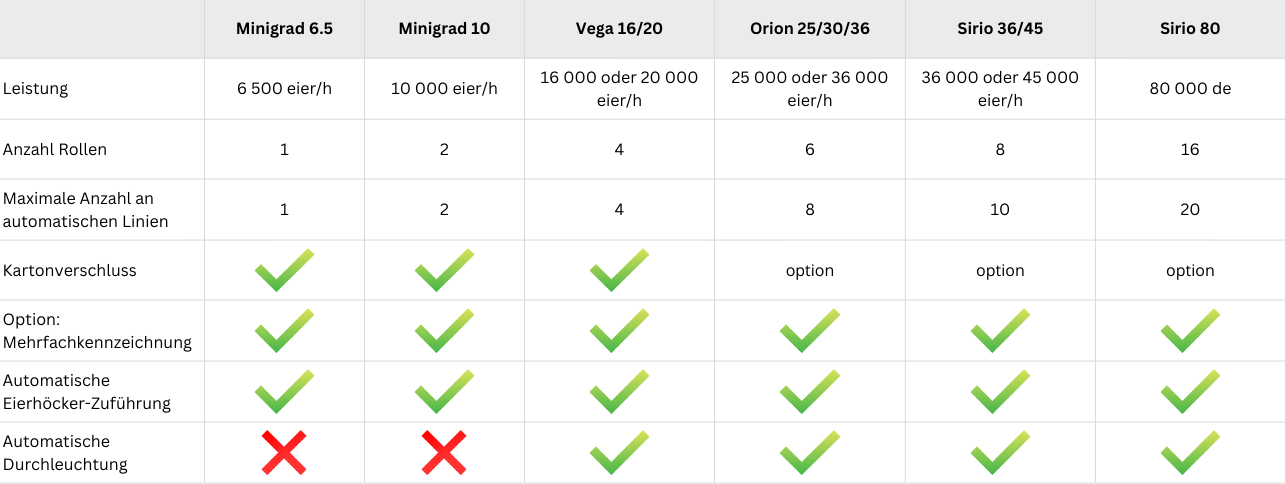
Task: Click Kartonverschluss checkmark for Minigrad 6.5
Action: click(284, 271)
